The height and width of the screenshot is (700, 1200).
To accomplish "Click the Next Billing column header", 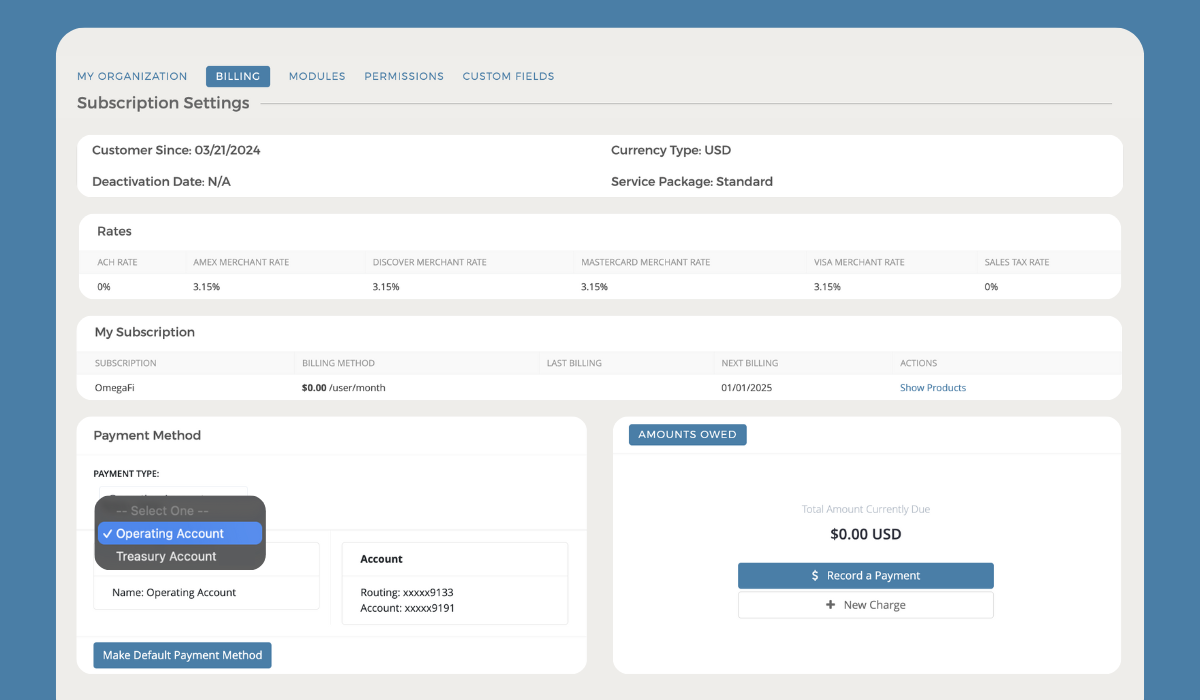I will click(749, 363).
